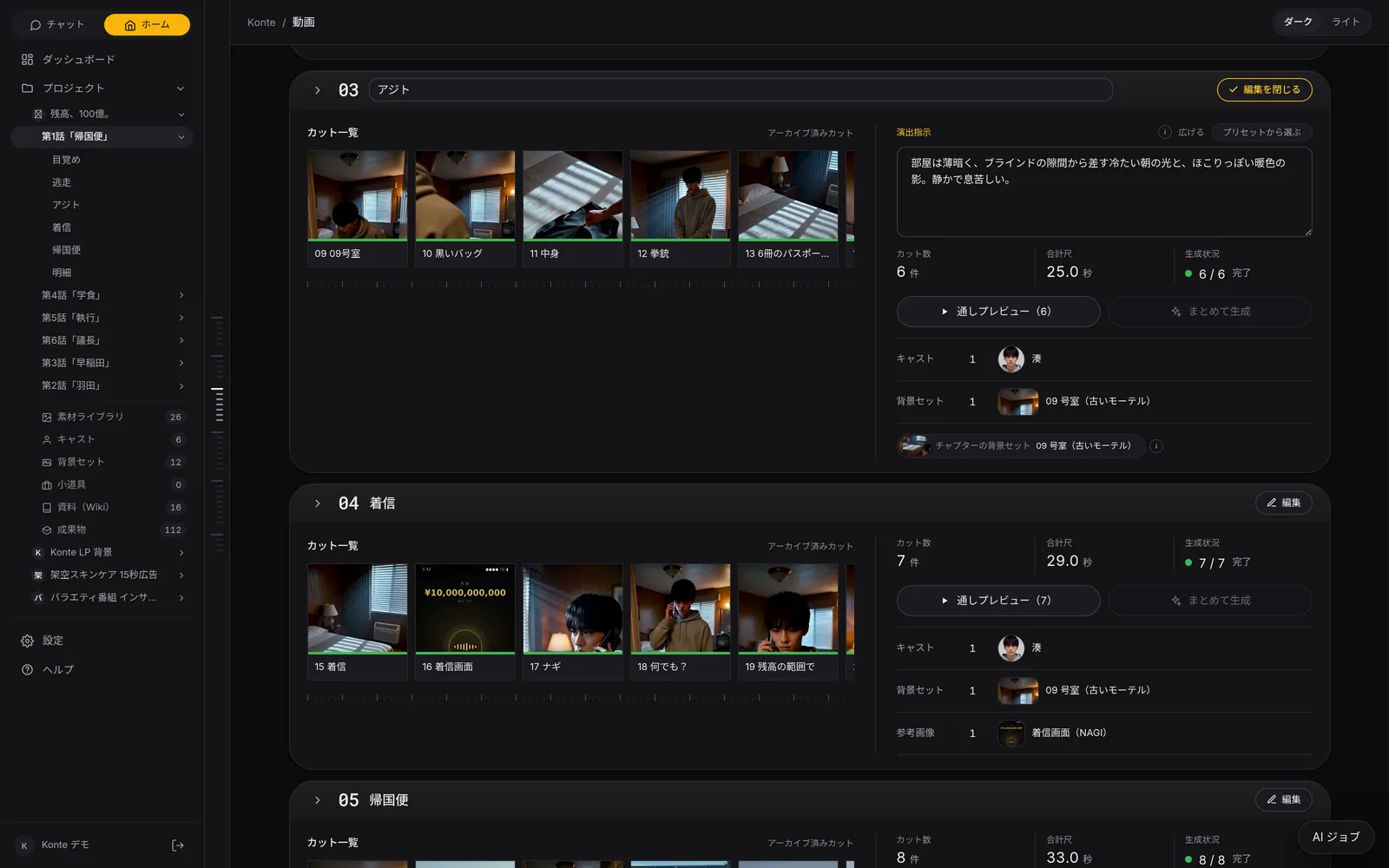Click the 資料 (Wiki) document icon
The height and width of the screenshot is (868, 1389).
47,508
